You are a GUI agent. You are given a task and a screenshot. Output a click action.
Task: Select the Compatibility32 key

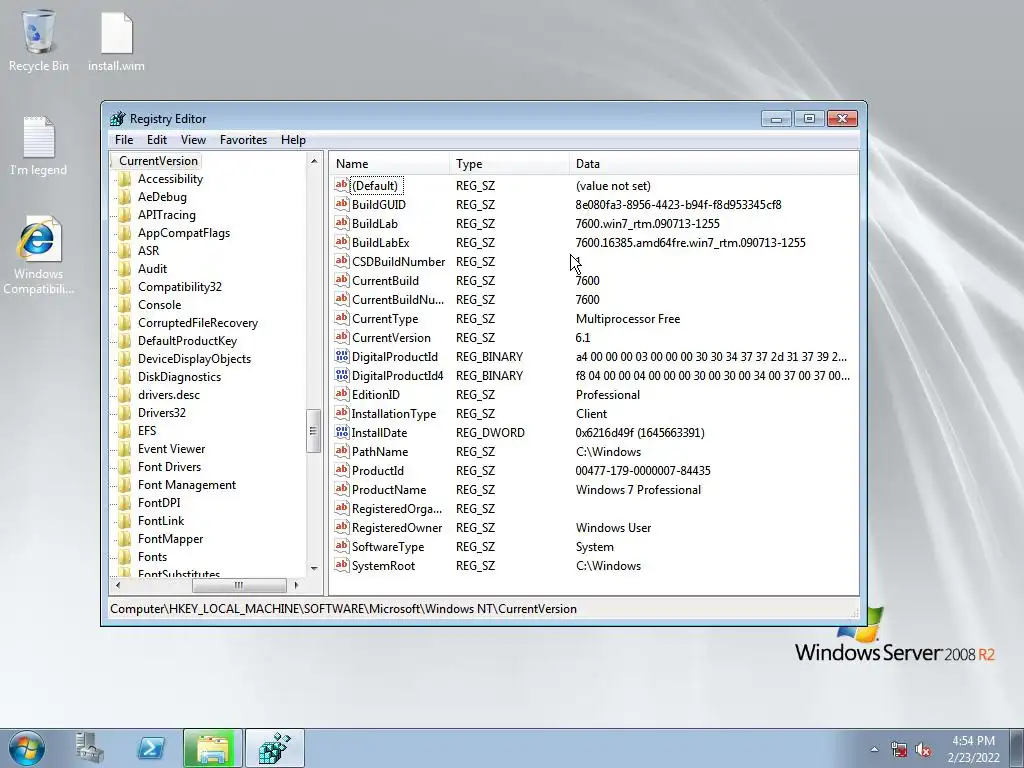(x=180, y=287)
